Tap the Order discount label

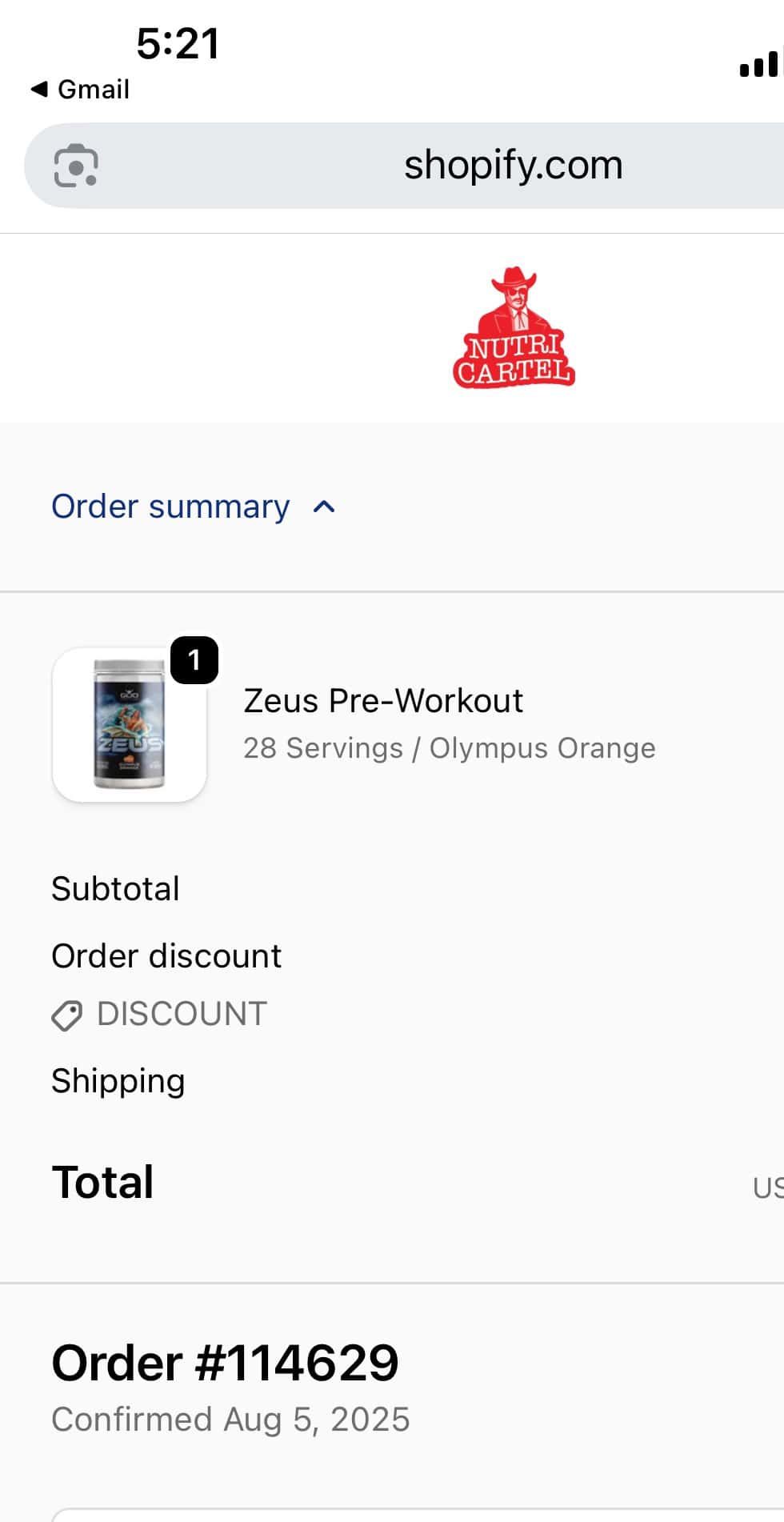(166, 956)
